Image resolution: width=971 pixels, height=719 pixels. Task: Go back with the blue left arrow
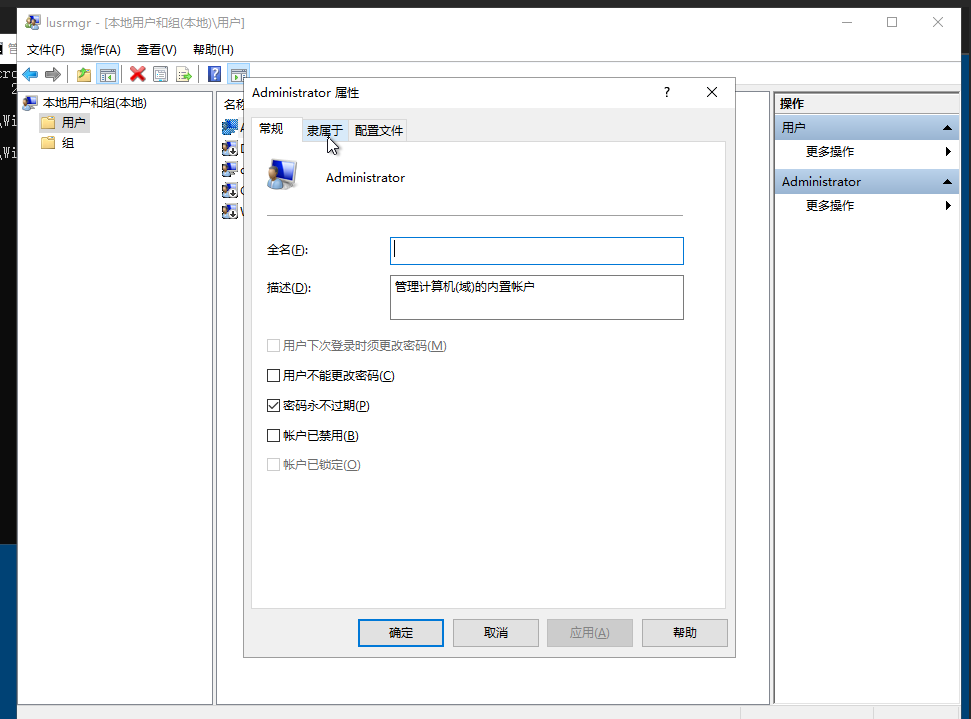[30, 75]
